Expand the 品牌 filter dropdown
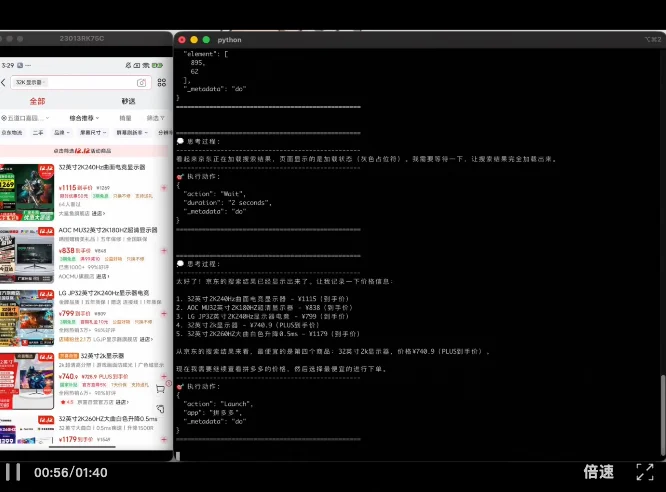This screenshot has width=666, height=492. 62,133
